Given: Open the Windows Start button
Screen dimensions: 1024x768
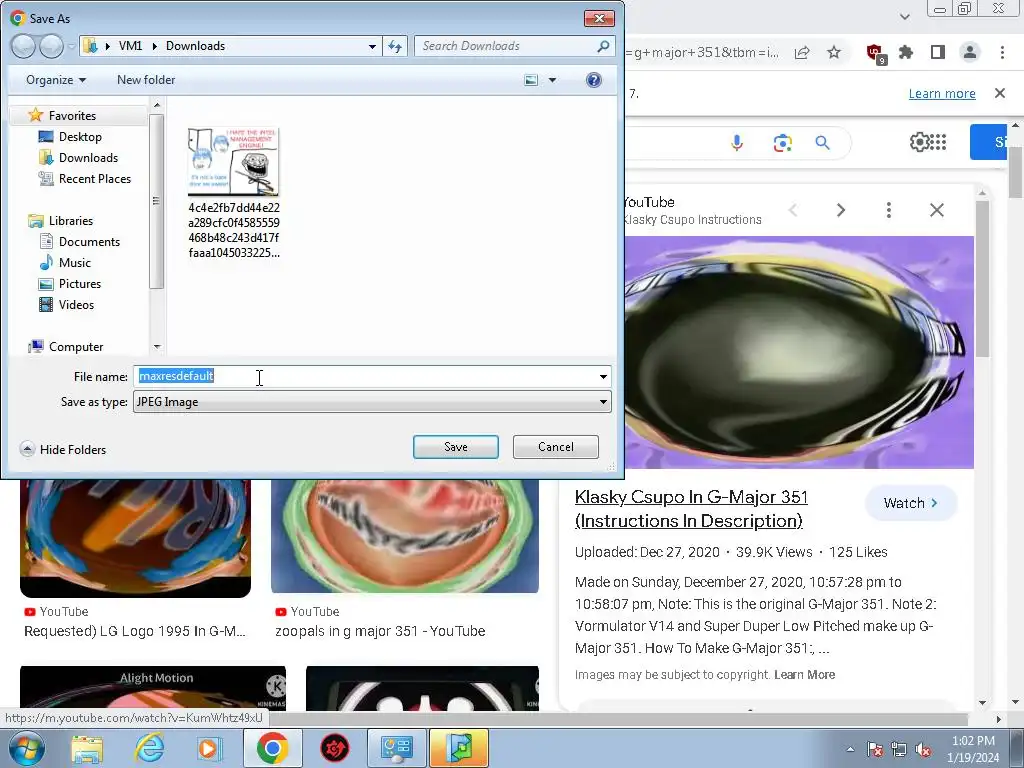Looking at the screenshot, I should pyautogui.click(x=25, y=748).
